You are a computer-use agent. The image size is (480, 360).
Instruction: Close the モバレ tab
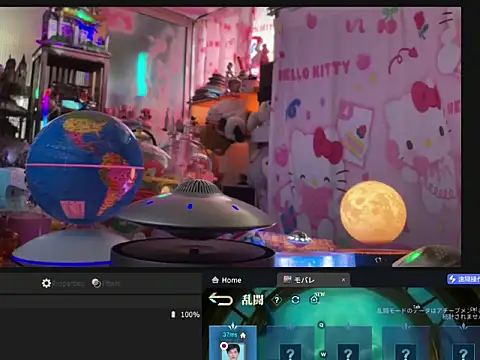(343, 280)
